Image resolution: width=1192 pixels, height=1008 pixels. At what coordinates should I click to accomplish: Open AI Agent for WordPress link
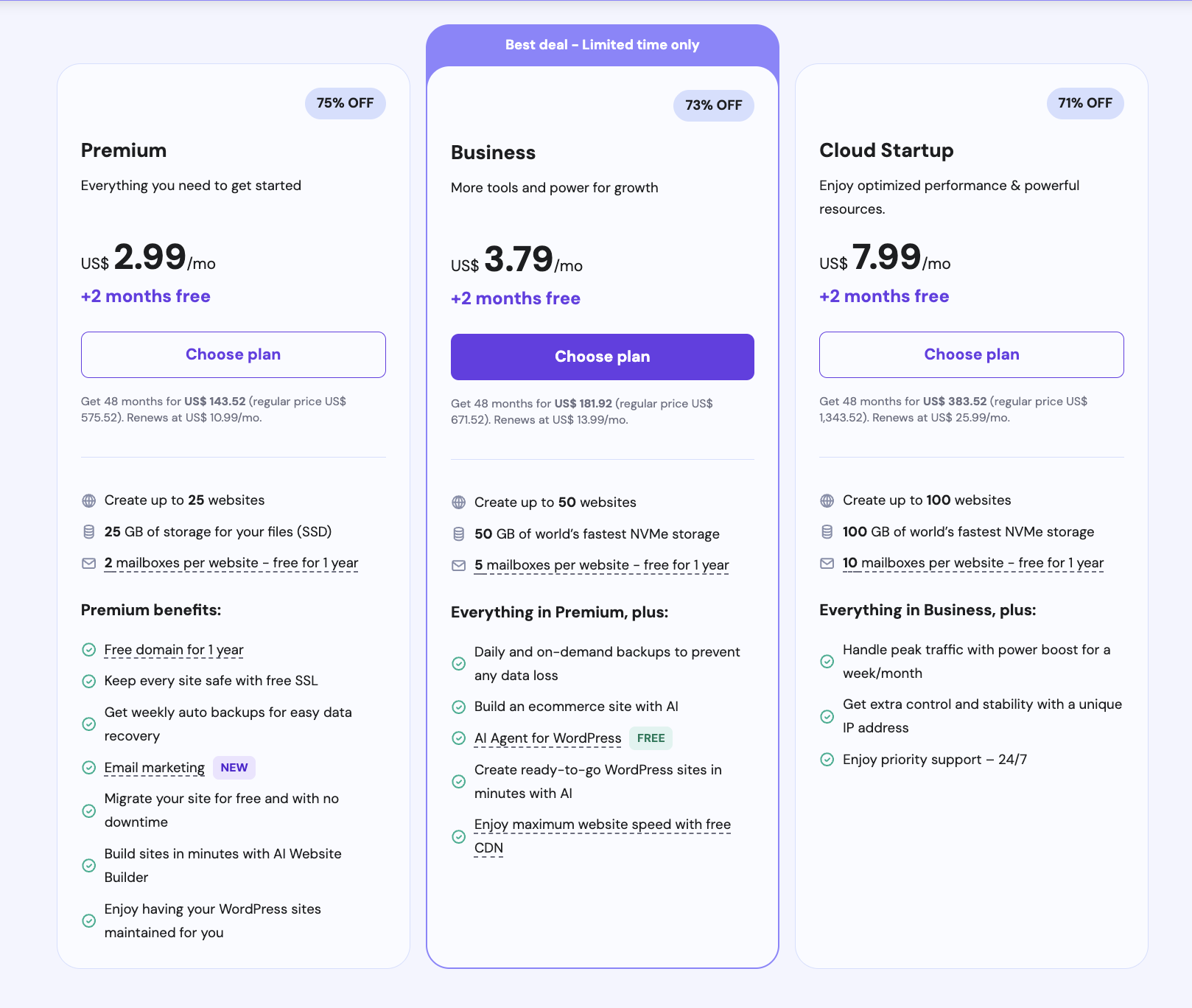547,738
